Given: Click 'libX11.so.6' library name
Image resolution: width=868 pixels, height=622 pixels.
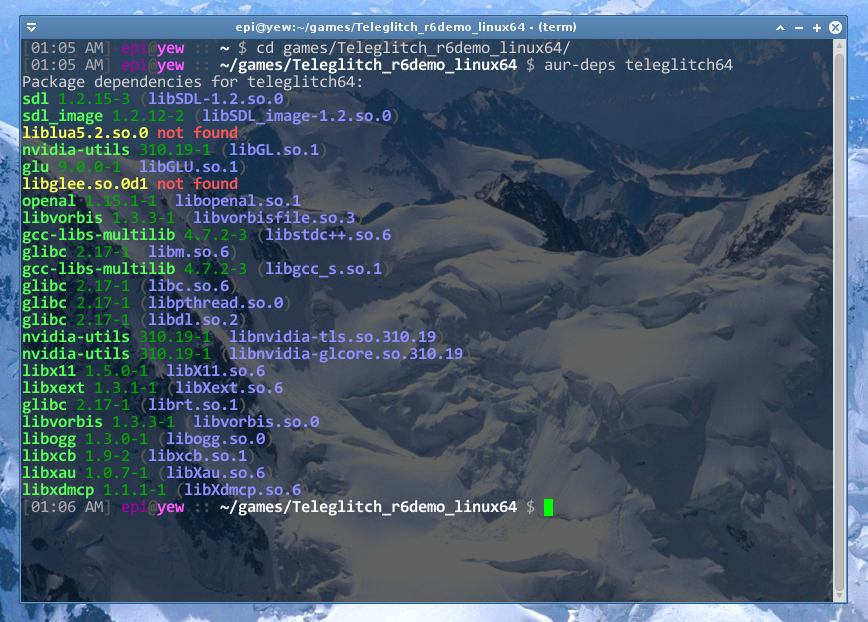Looking at the screenshot, I should coord(216,371).
